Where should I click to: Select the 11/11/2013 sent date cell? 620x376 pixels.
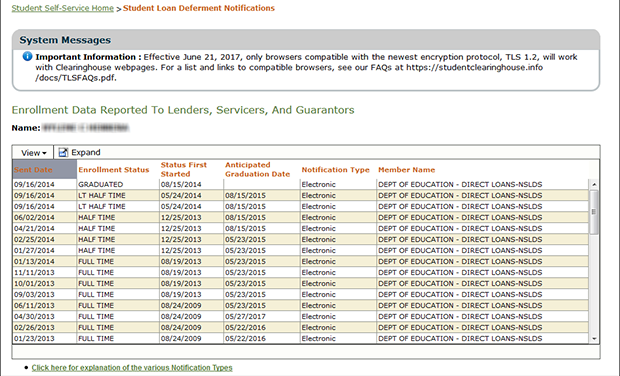click(x=45, y=273)
